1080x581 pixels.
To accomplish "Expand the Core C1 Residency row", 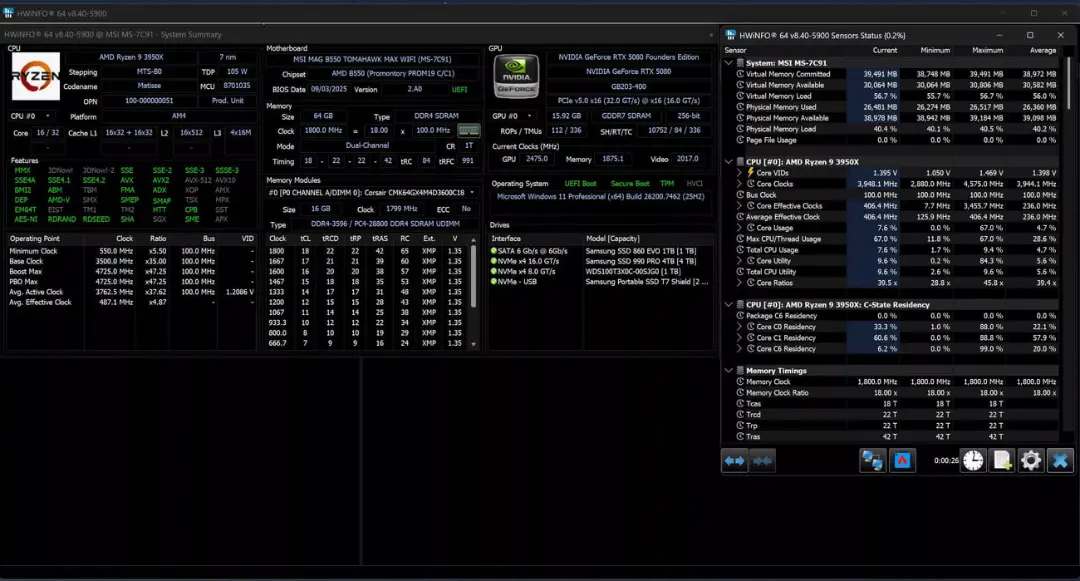I will [740, 338].
